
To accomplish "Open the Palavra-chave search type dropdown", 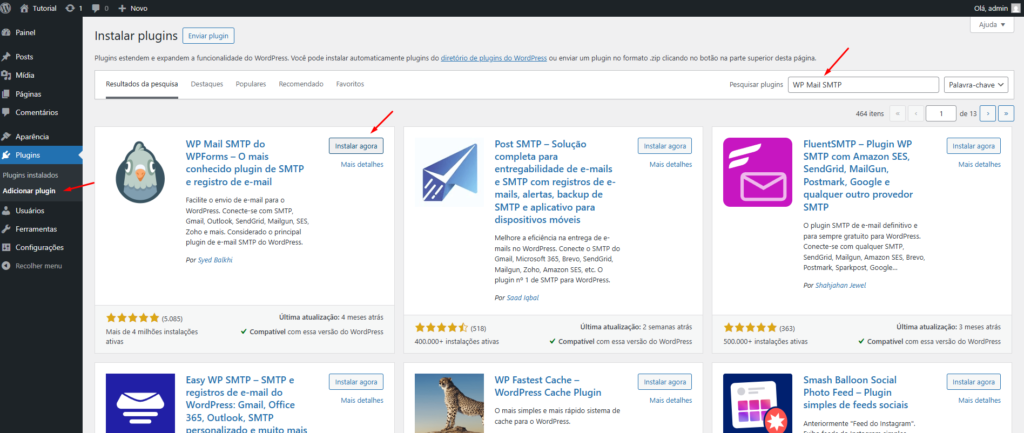I will click(976, 85).
